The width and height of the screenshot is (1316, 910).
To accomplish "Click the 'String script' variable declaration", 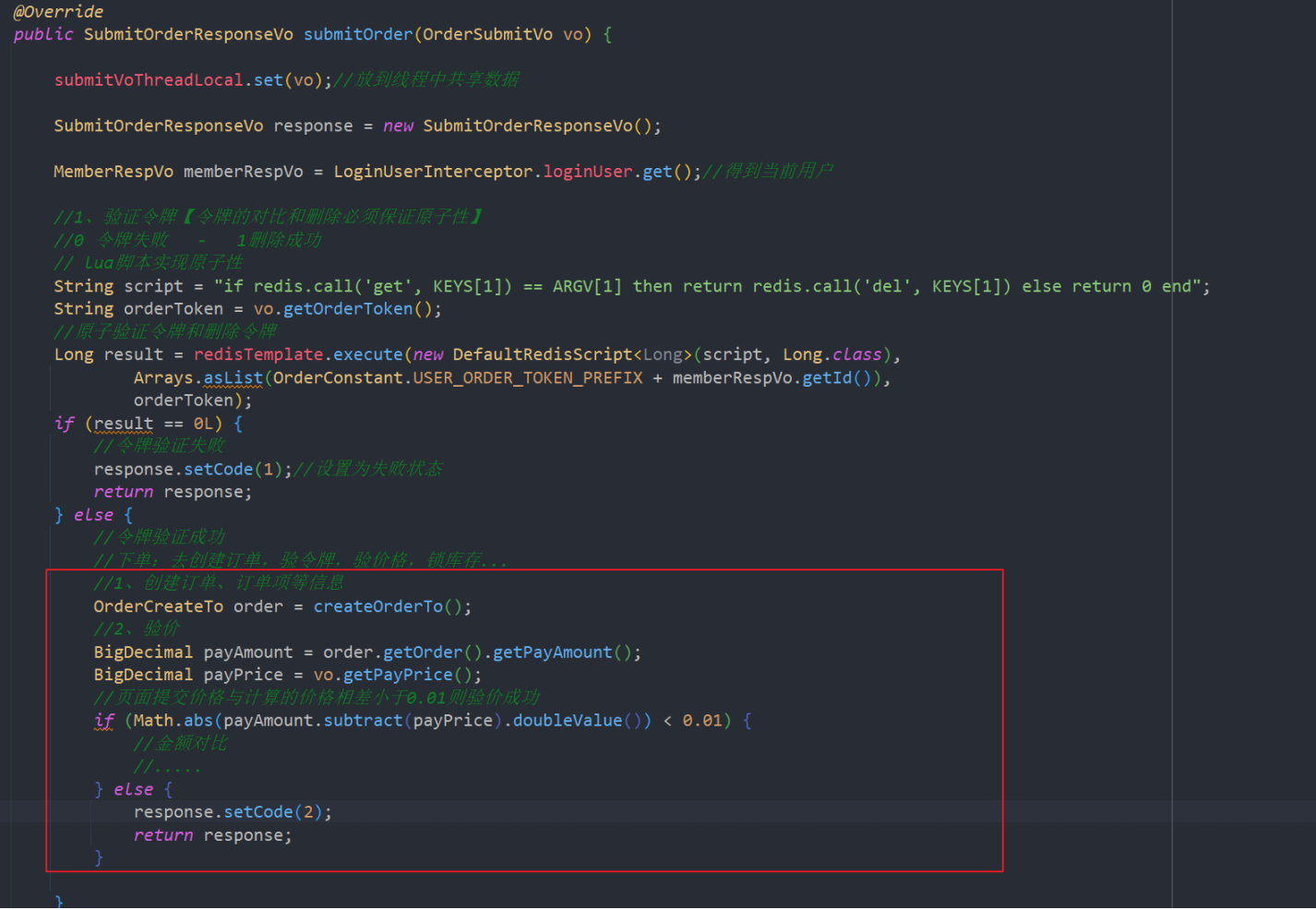I will coord(118,286).
